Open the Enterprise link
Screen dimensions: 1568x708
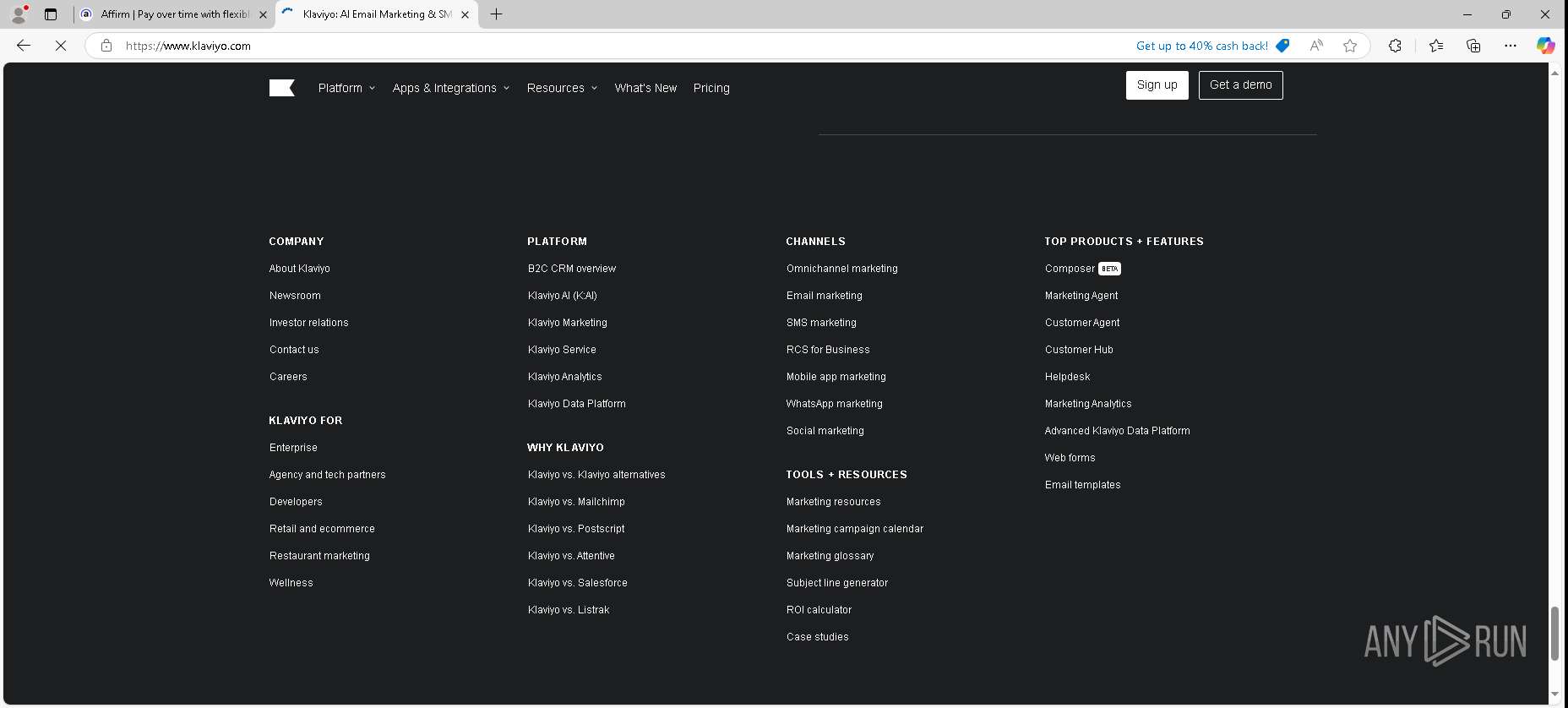pyautogui.click(x=293, y=448)
